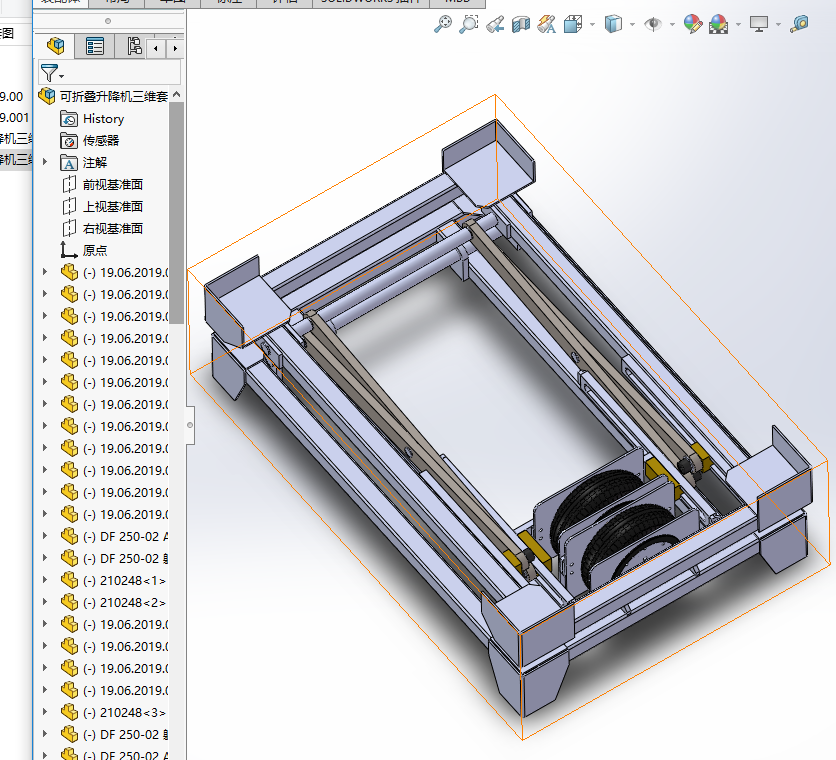
Task: Switch to the ConfigurationManager tab
Action: (134, 46)
